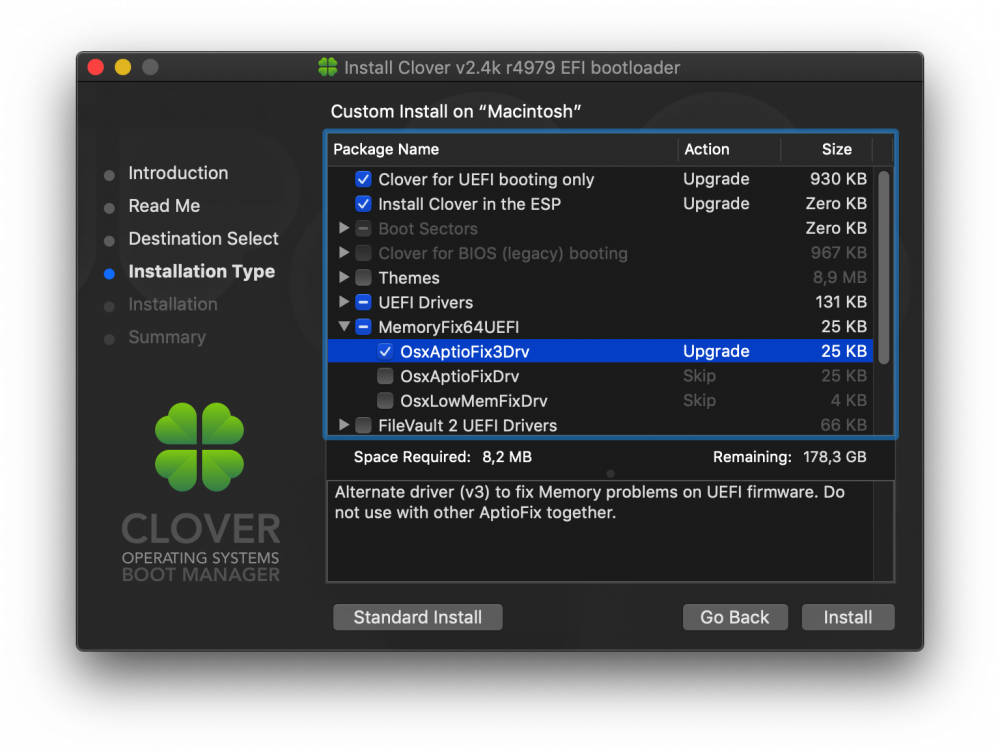Expand FileVault 2 UEFI Drivers triangle

344,425
